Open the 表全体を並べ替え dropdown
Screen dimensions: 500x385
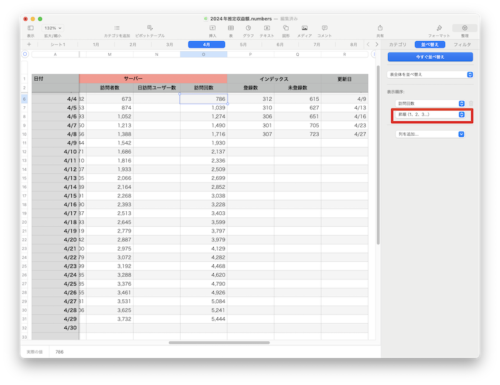pyautogui.click(x=430, y=75)
